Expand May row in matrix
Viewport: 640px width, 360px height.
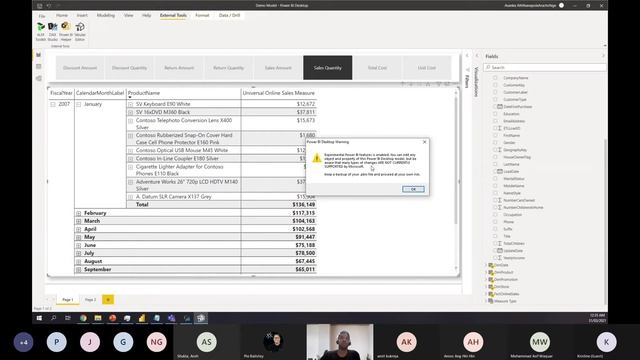78,237
